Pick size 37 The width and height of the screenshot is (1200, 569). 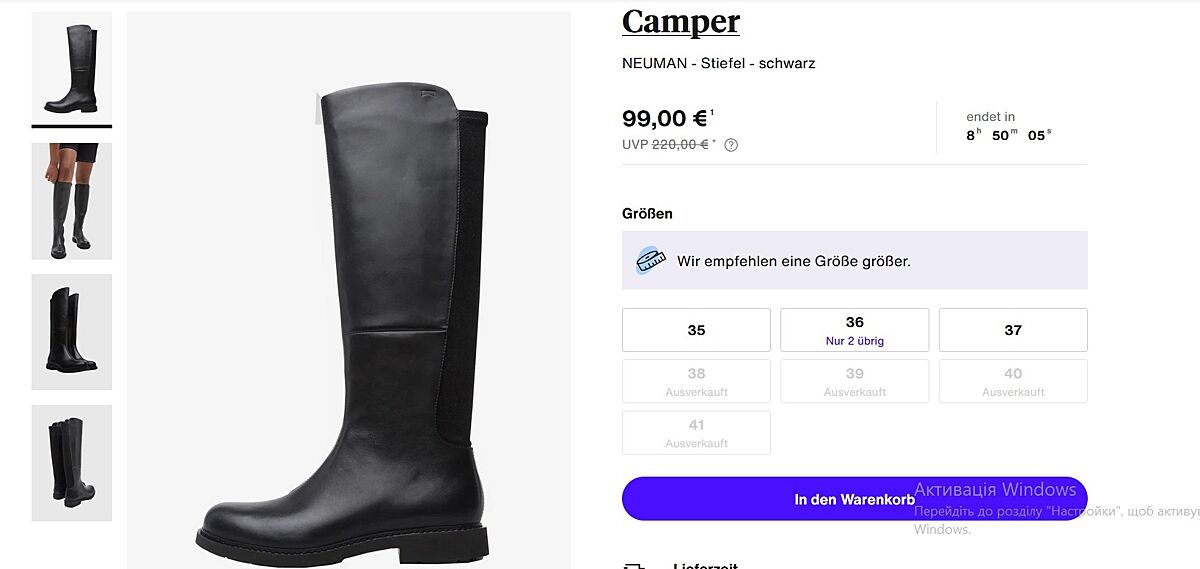point(1012,330)
